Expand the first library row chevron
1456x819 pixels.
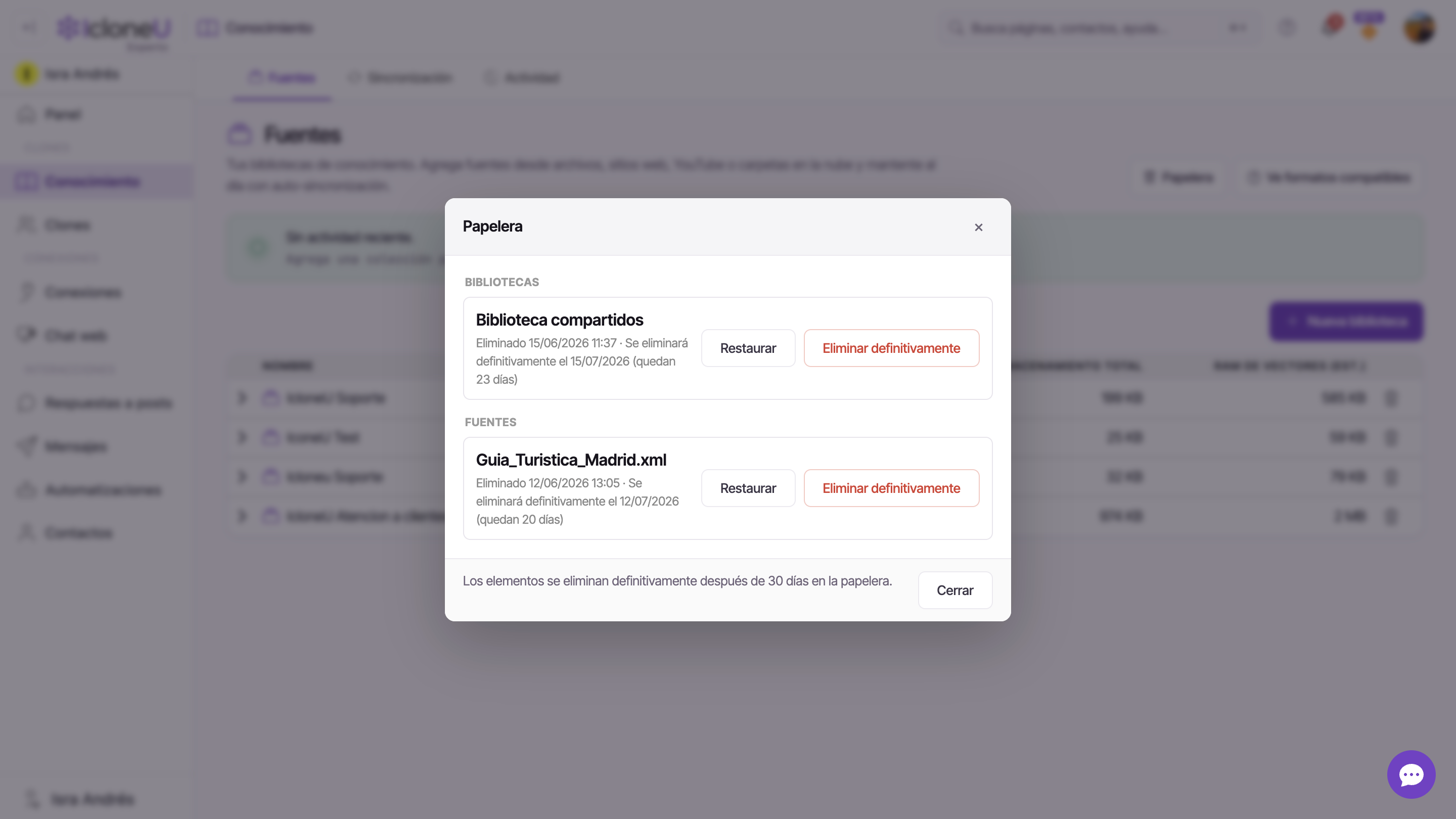point(242,398)
